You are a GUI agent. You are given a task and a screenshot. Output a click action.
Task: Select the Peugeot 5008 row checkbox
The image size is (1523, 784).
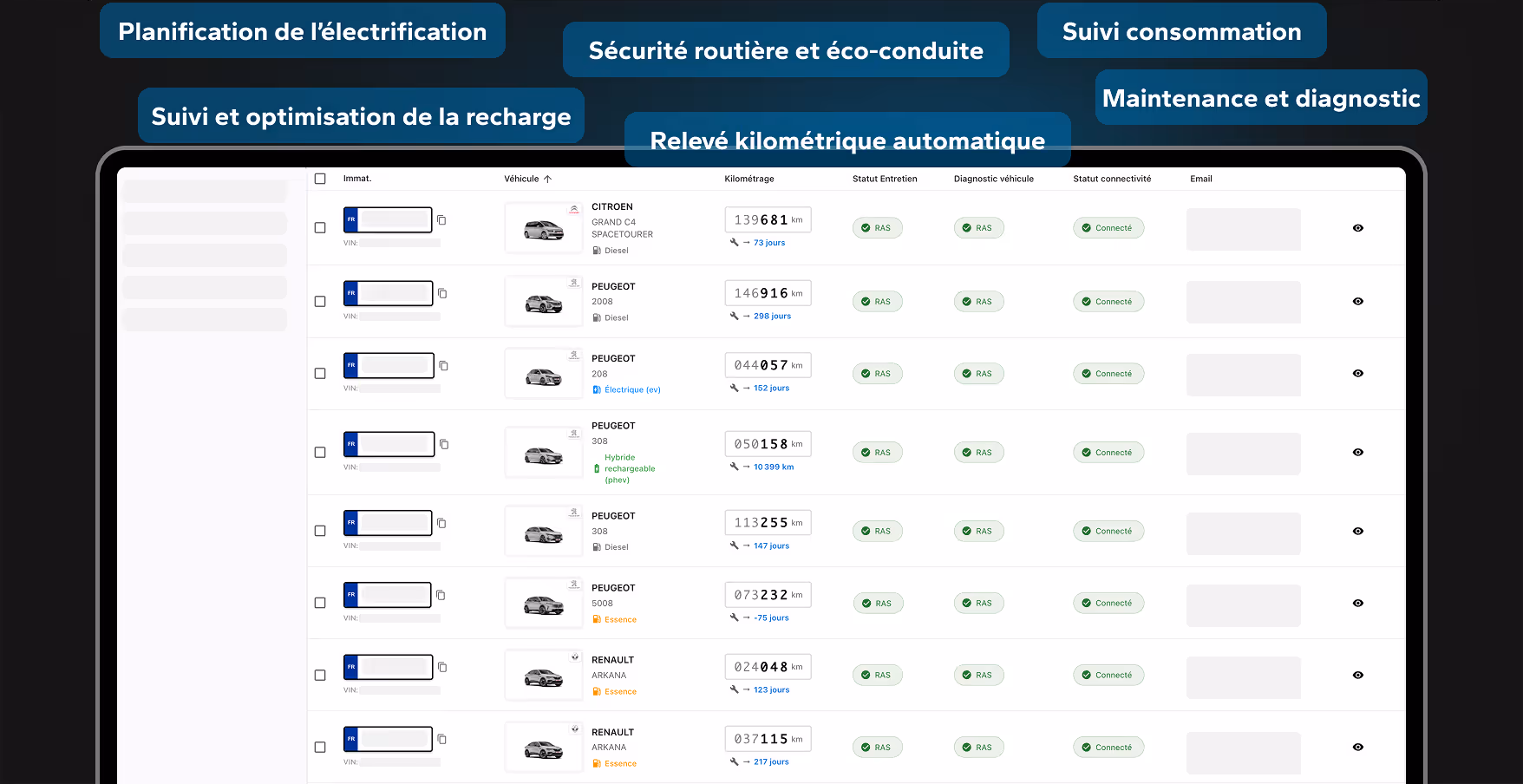320,602
